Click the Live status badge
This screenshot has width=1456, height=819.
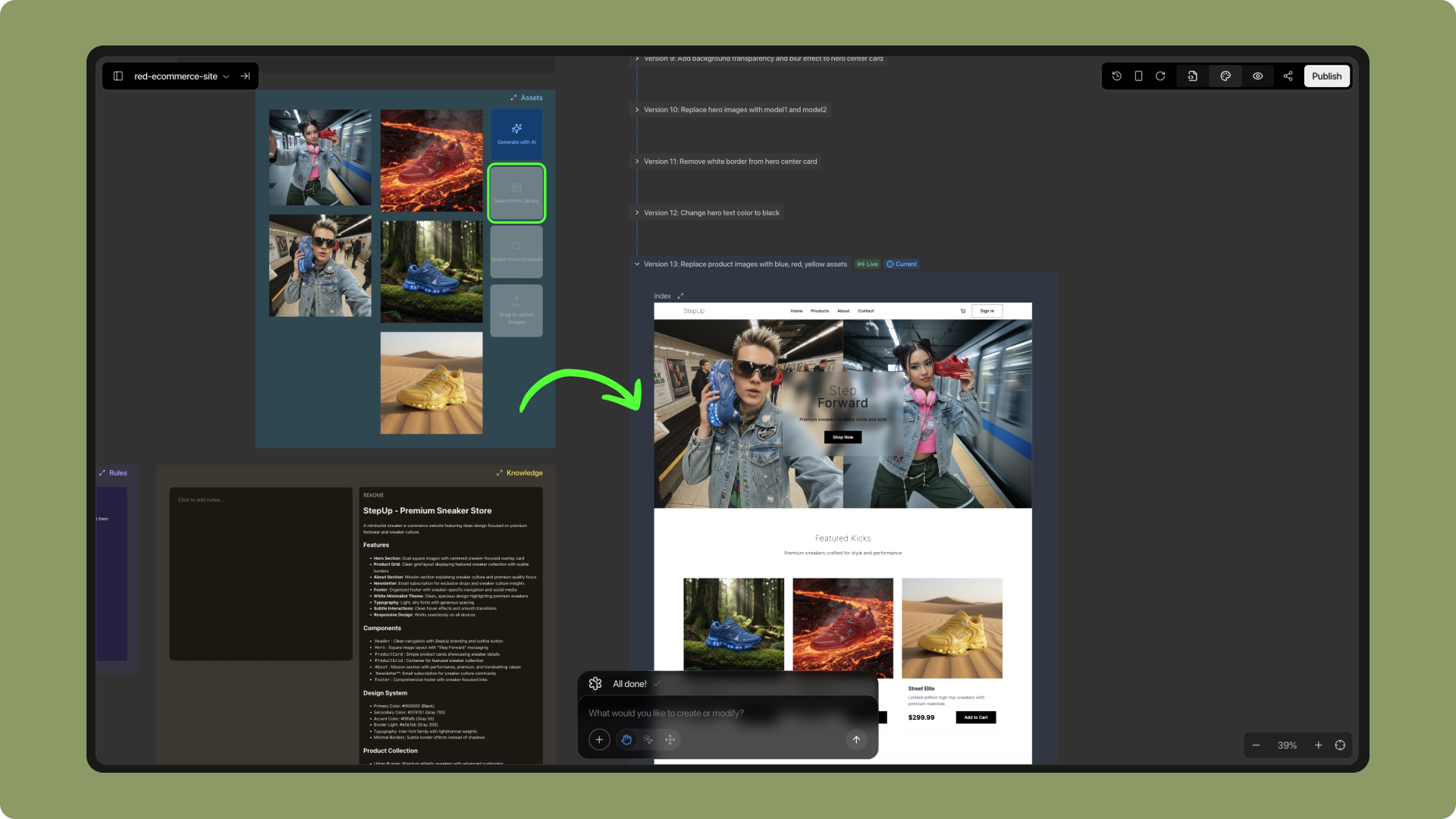(x=868, y=264)
